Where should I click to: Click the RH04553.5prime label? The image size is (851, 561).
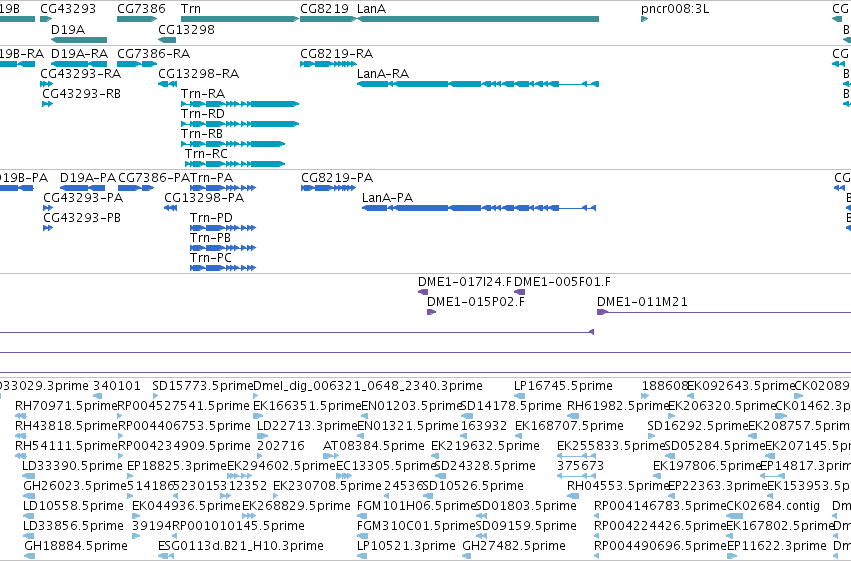618,486
